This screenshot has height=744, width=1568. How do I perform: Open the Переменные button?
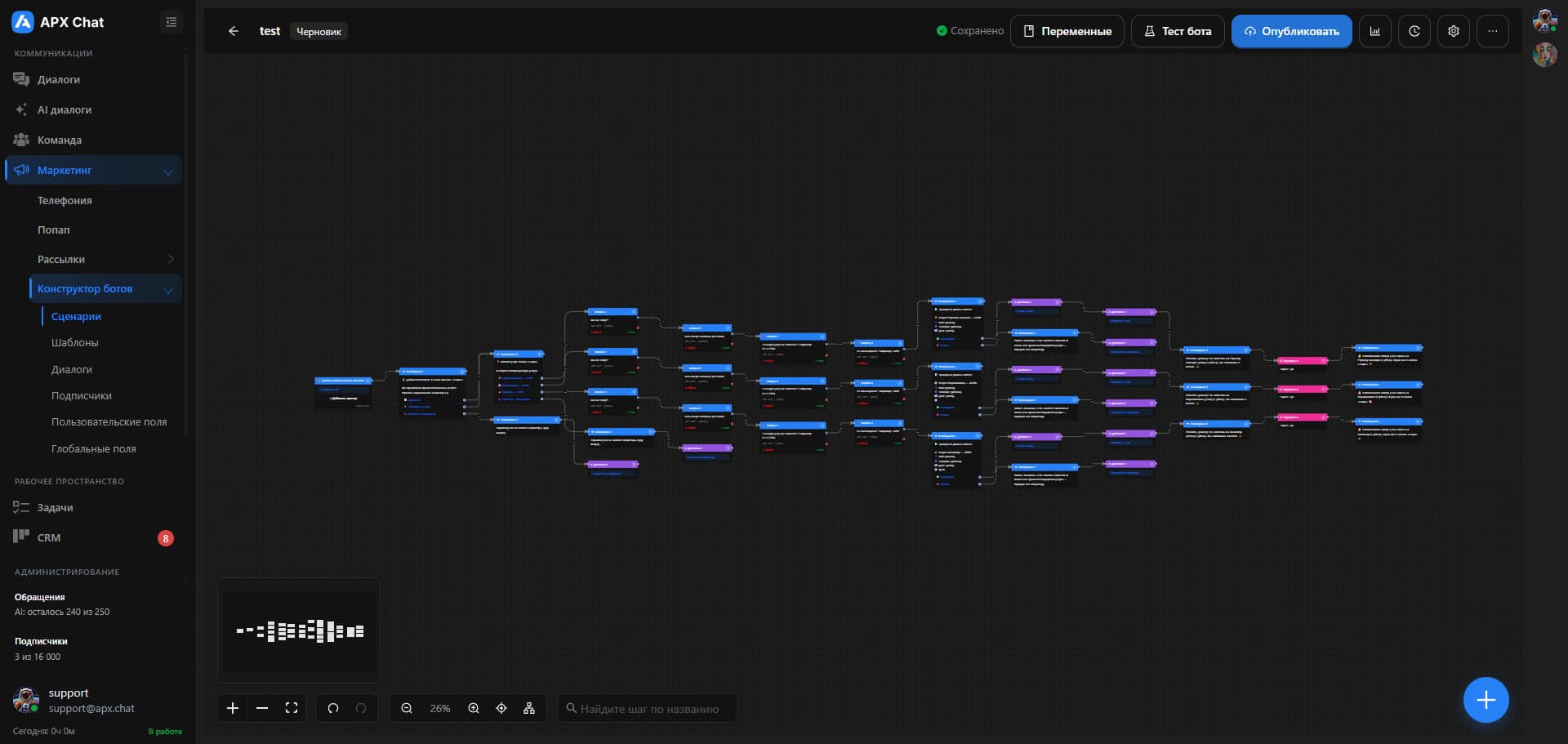(x=1067, y=31)
